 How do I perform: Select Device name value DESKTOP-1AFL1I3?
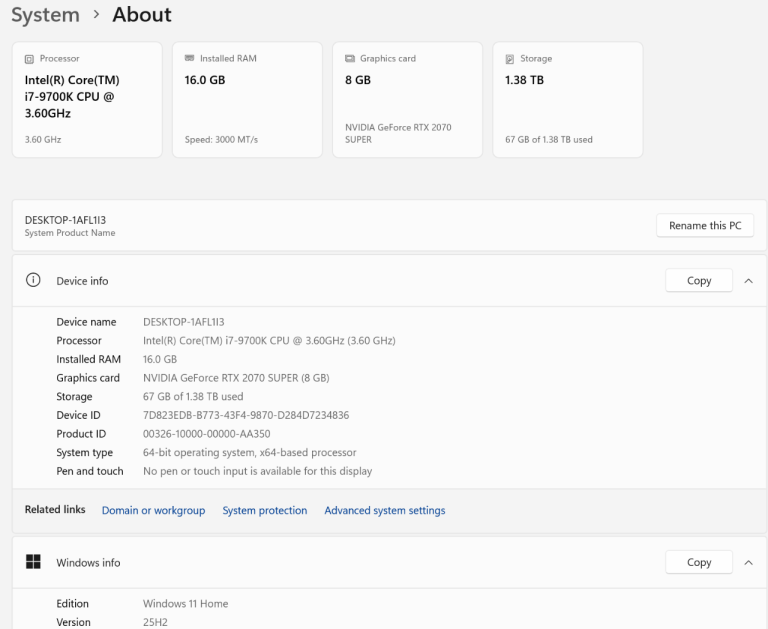[184, 322]
